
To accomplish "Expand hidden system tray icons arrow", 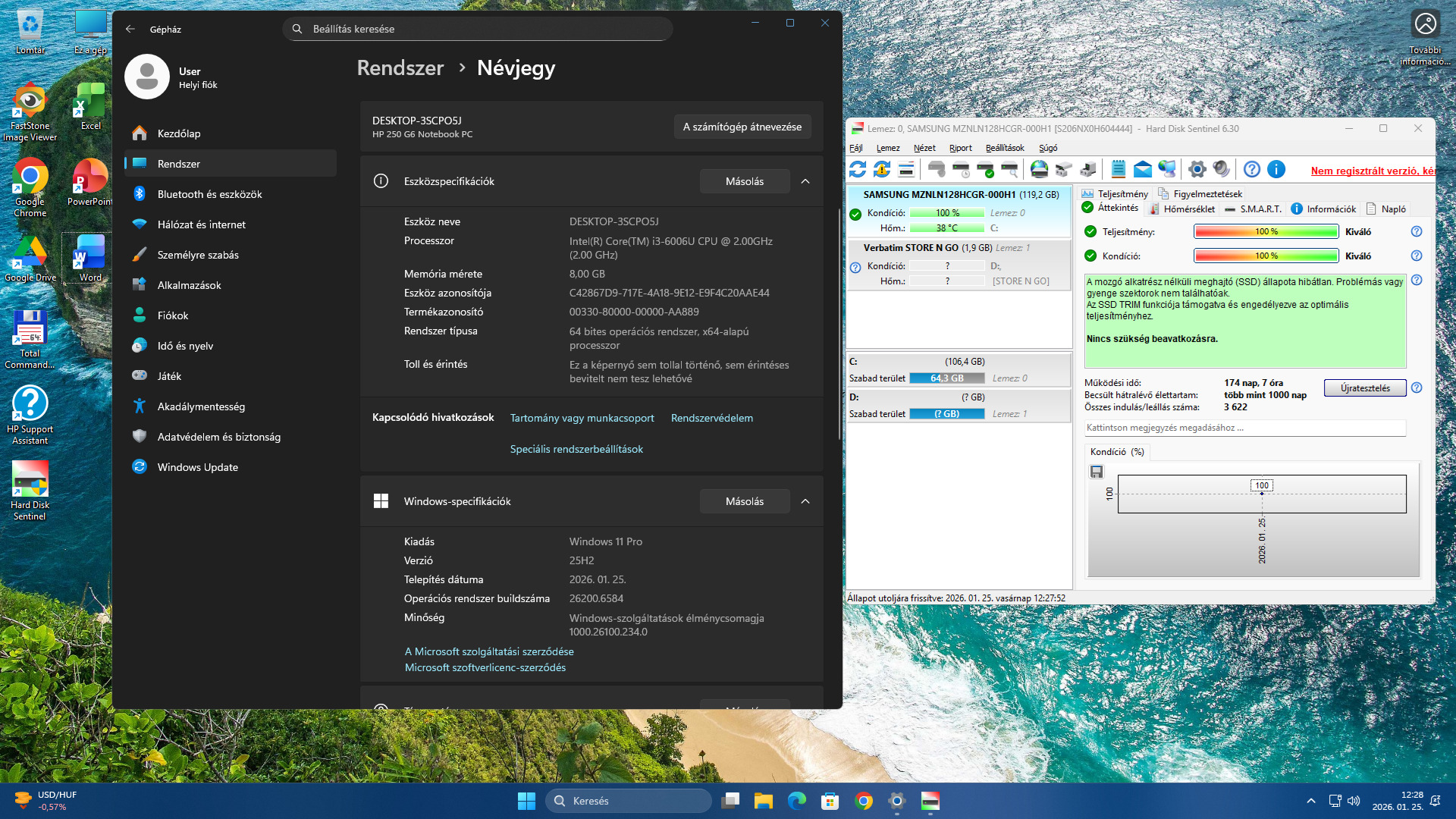I will tap(1311, 801).
